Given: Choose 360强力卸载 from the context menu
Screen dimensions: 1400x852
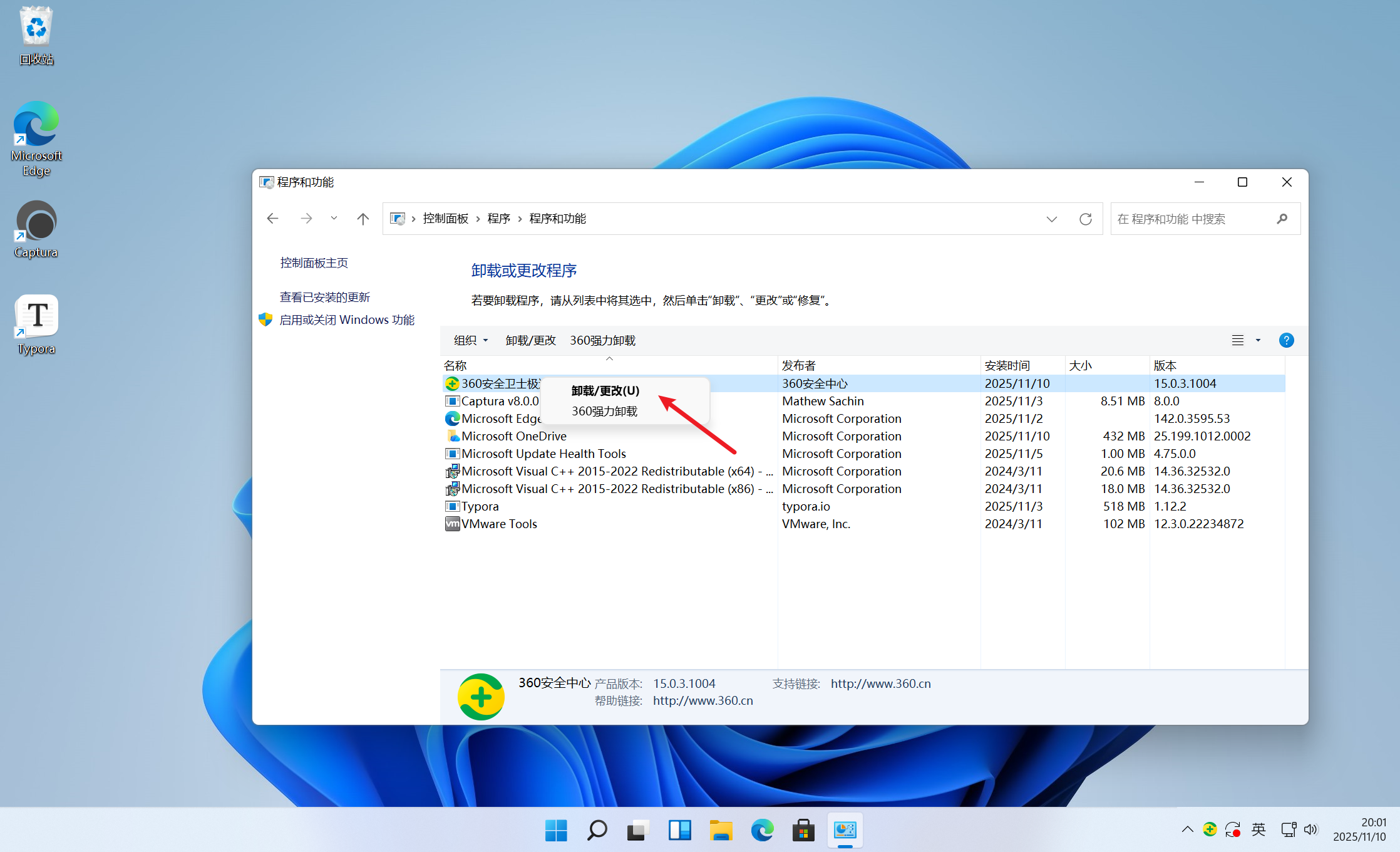Looking at the screenshot, I should click(x=604, y=412).
